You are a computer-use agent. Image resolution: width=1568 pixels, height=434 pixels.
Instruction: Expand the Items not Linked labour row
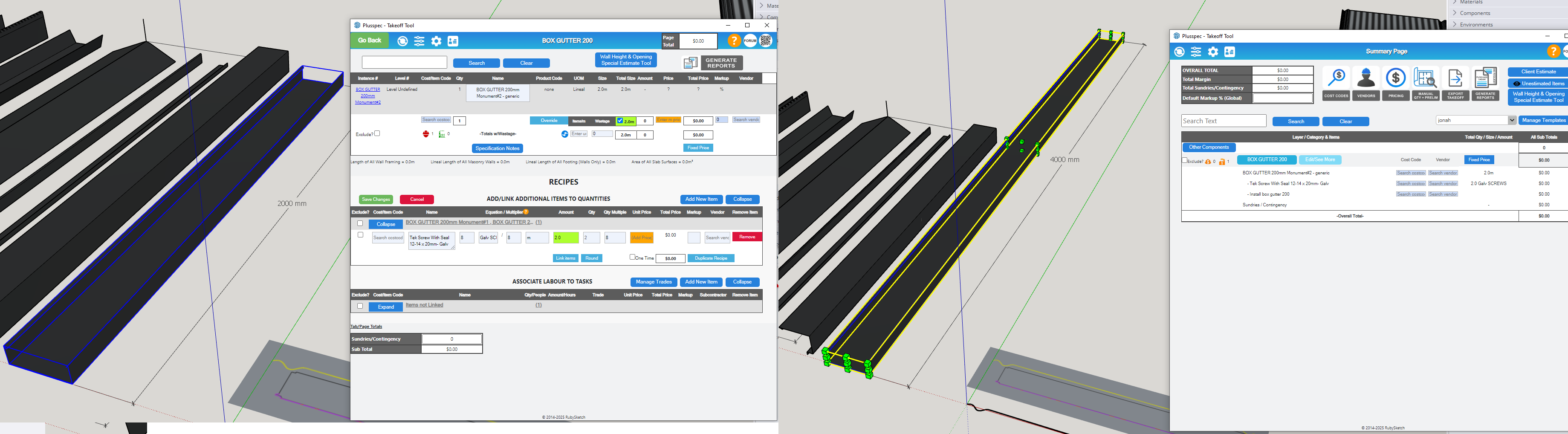coord(386,307)
